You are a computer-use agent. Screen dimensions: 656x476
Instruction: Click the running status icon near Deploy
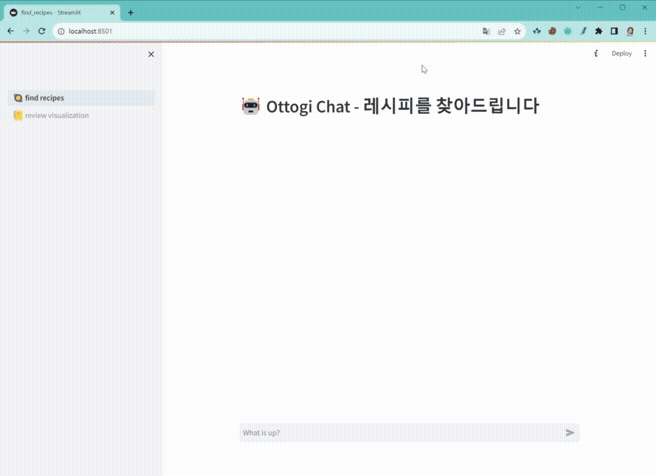click(596, 54)
